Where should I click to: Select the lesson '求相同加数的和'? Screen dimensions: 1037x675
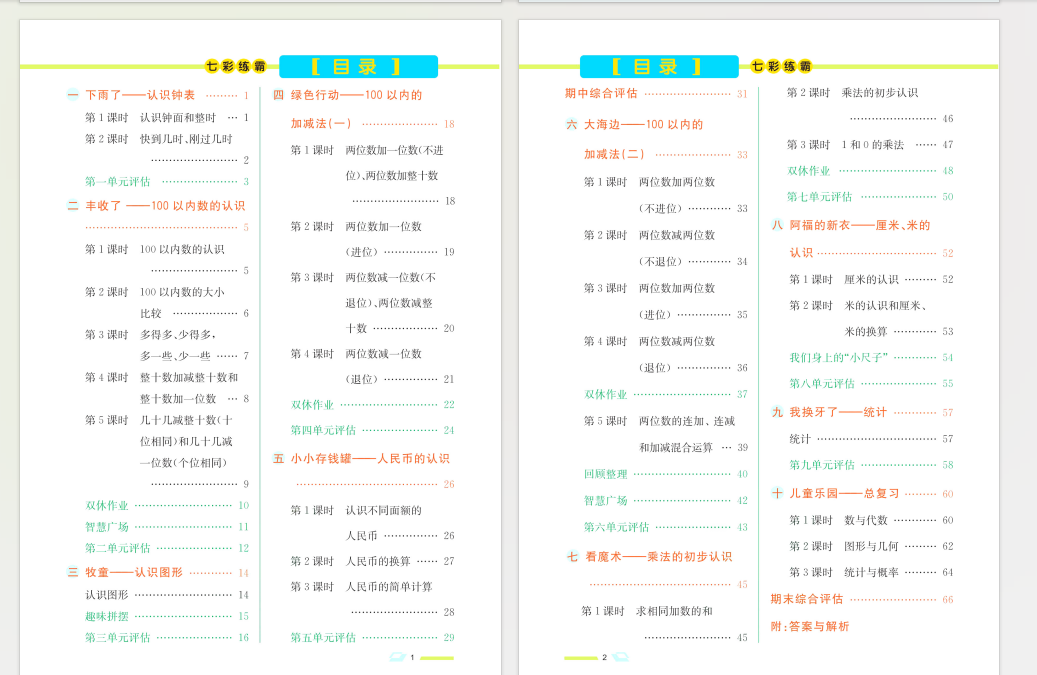click(x=674, y=611)
